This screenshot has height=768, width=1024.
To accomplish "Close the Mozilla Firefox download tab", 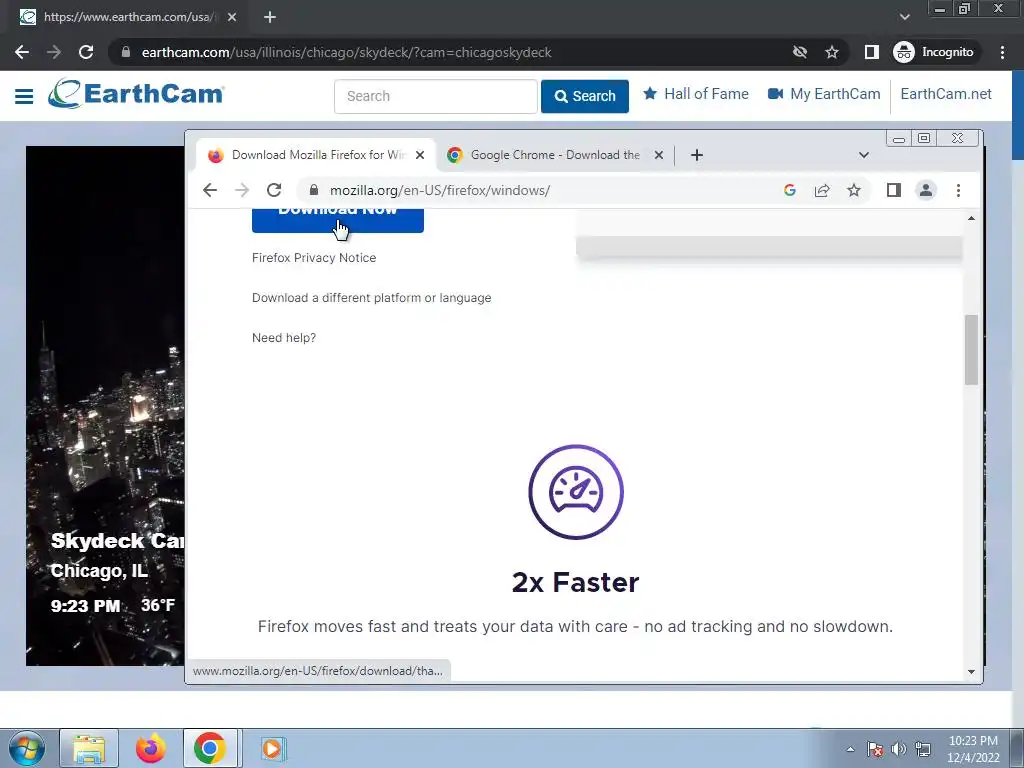I will coord(420,155).
